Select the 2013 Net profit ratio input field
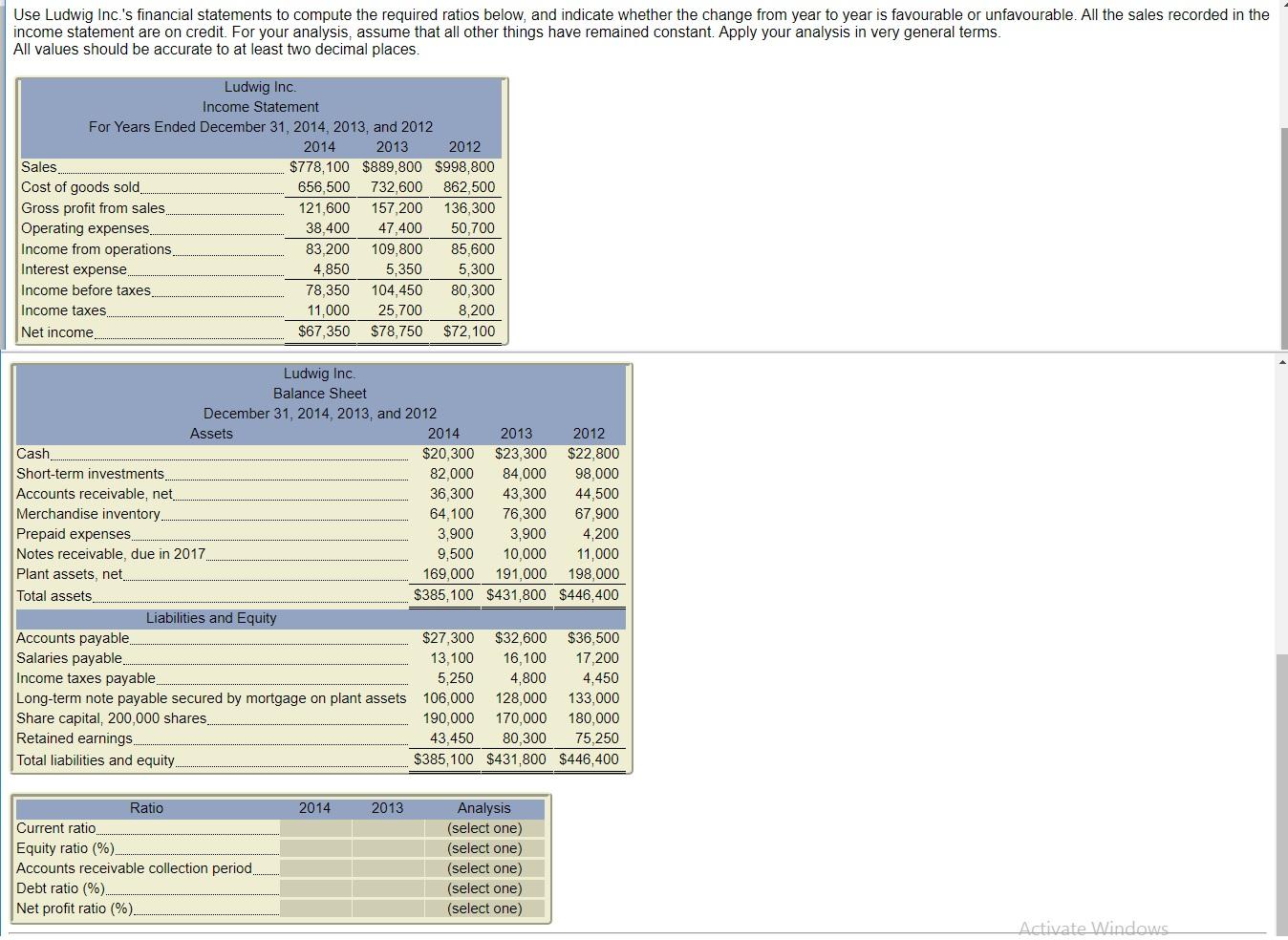Image resolution: width=1288 pixels, height=940 pixels. (x=388, y=908)
